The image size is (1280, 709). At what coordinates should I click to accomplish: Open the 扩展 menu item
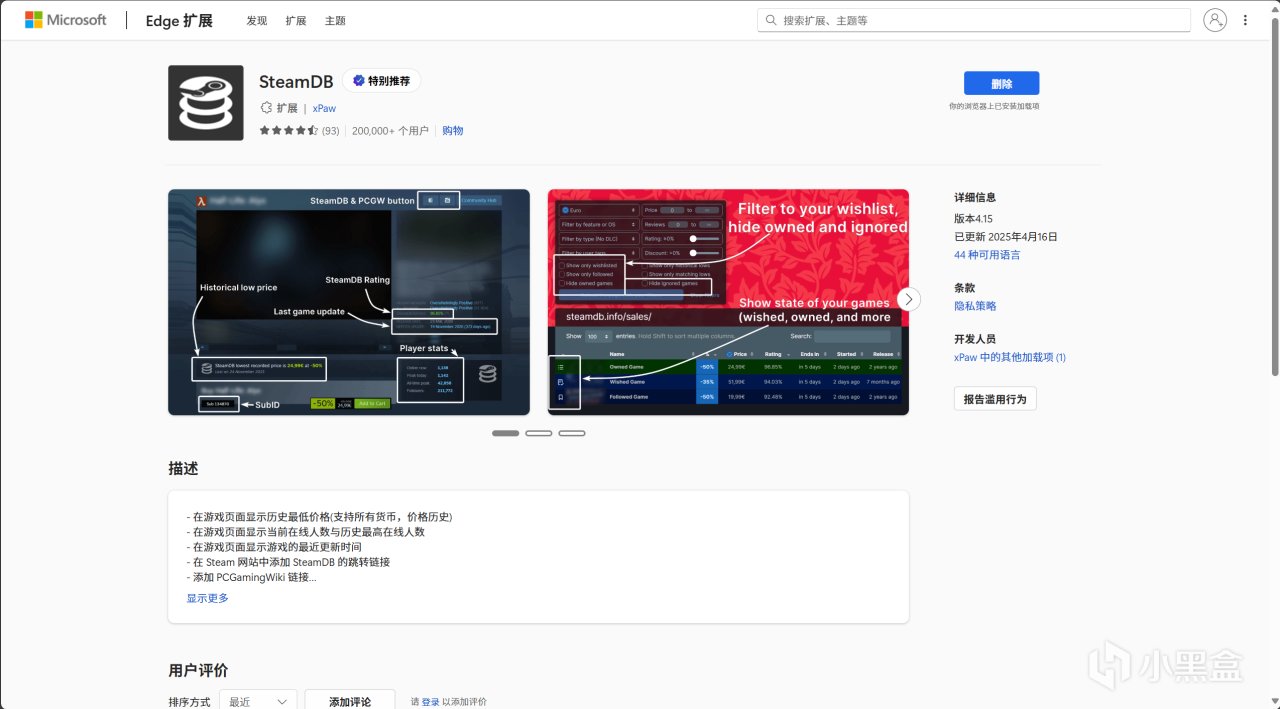[296, 21]
